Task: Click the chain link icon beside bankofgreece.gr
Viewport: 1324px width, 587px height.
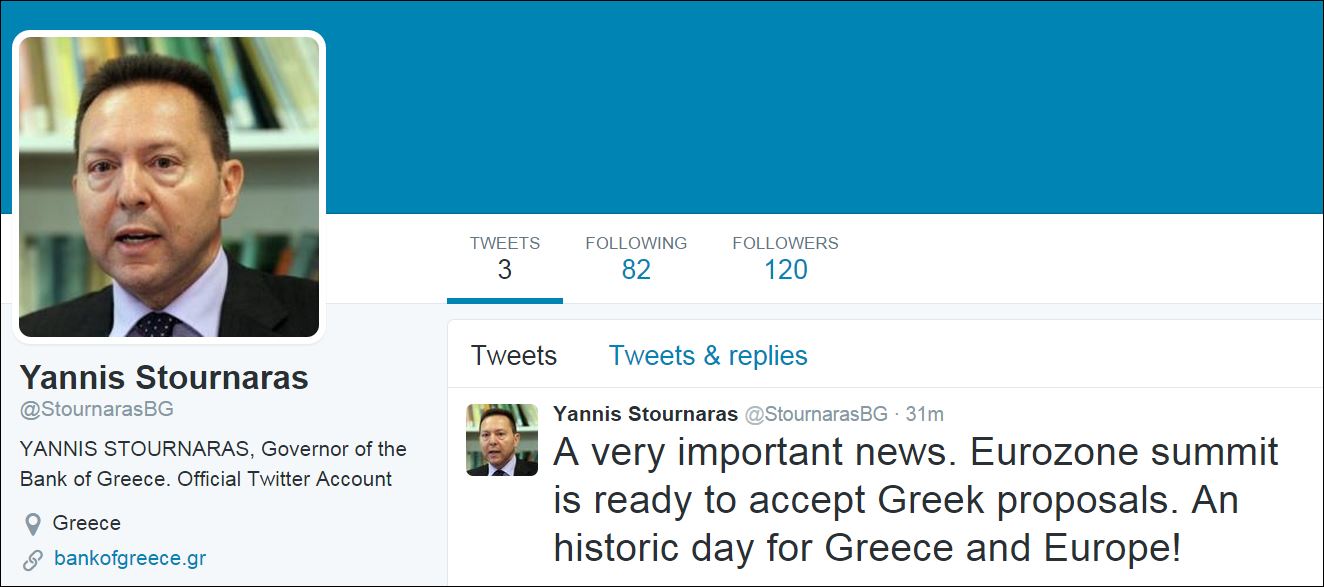Action: pyautogui.click(x=33, y=559)
